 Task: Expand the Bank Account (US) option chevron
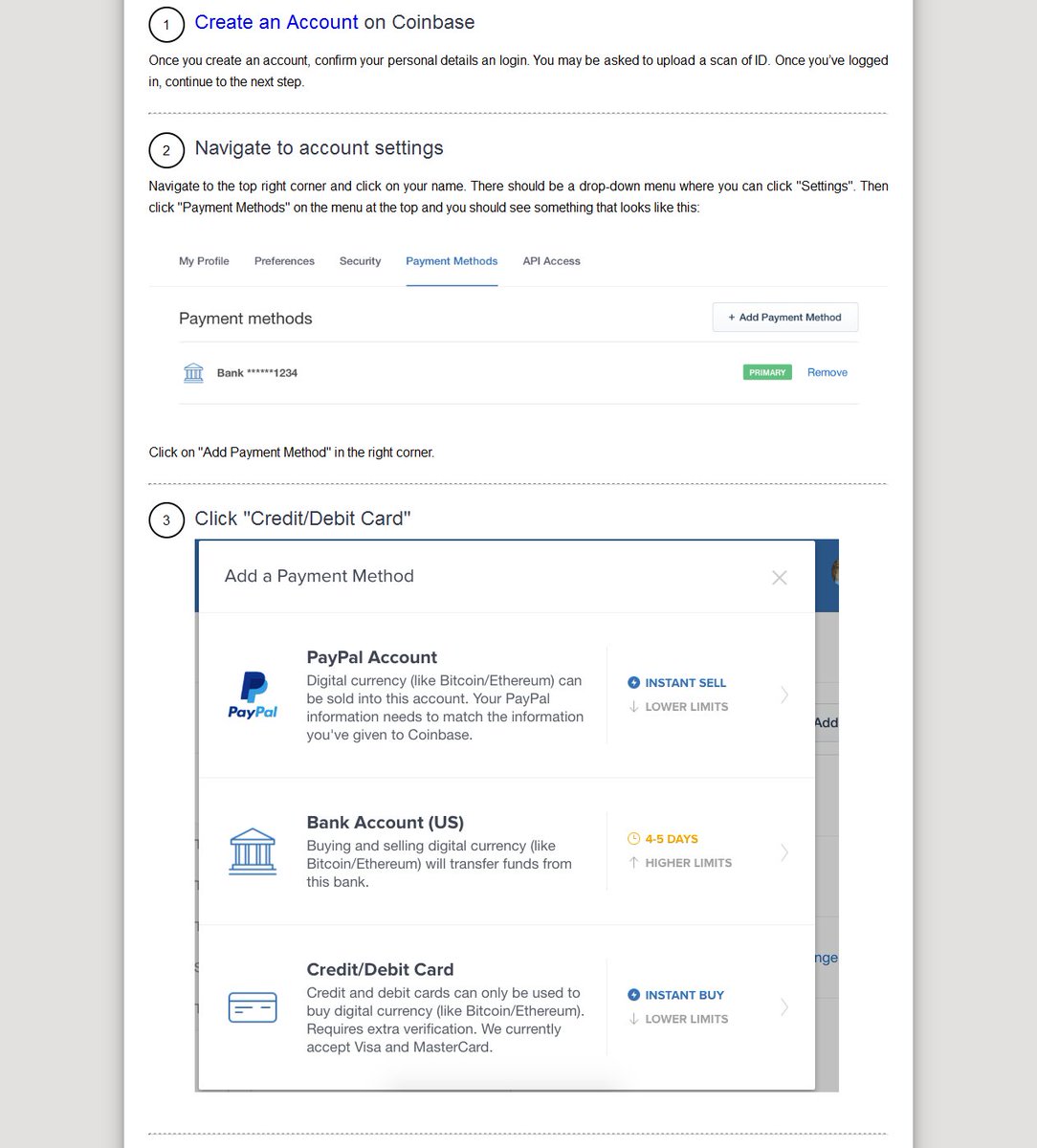click(x=784, y=851)
